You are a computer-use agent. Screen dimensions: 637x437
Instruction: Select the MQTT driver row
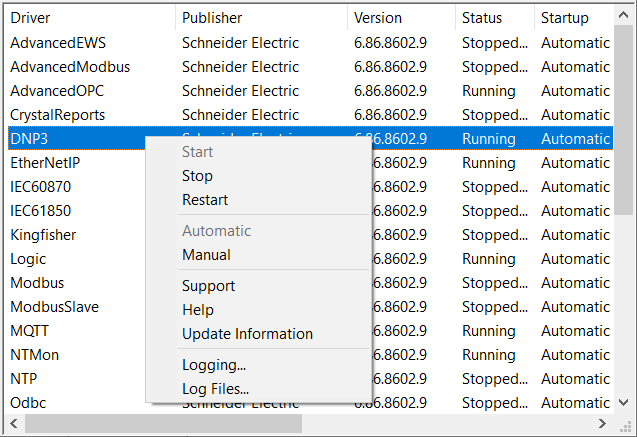click(x=29, y=331)
